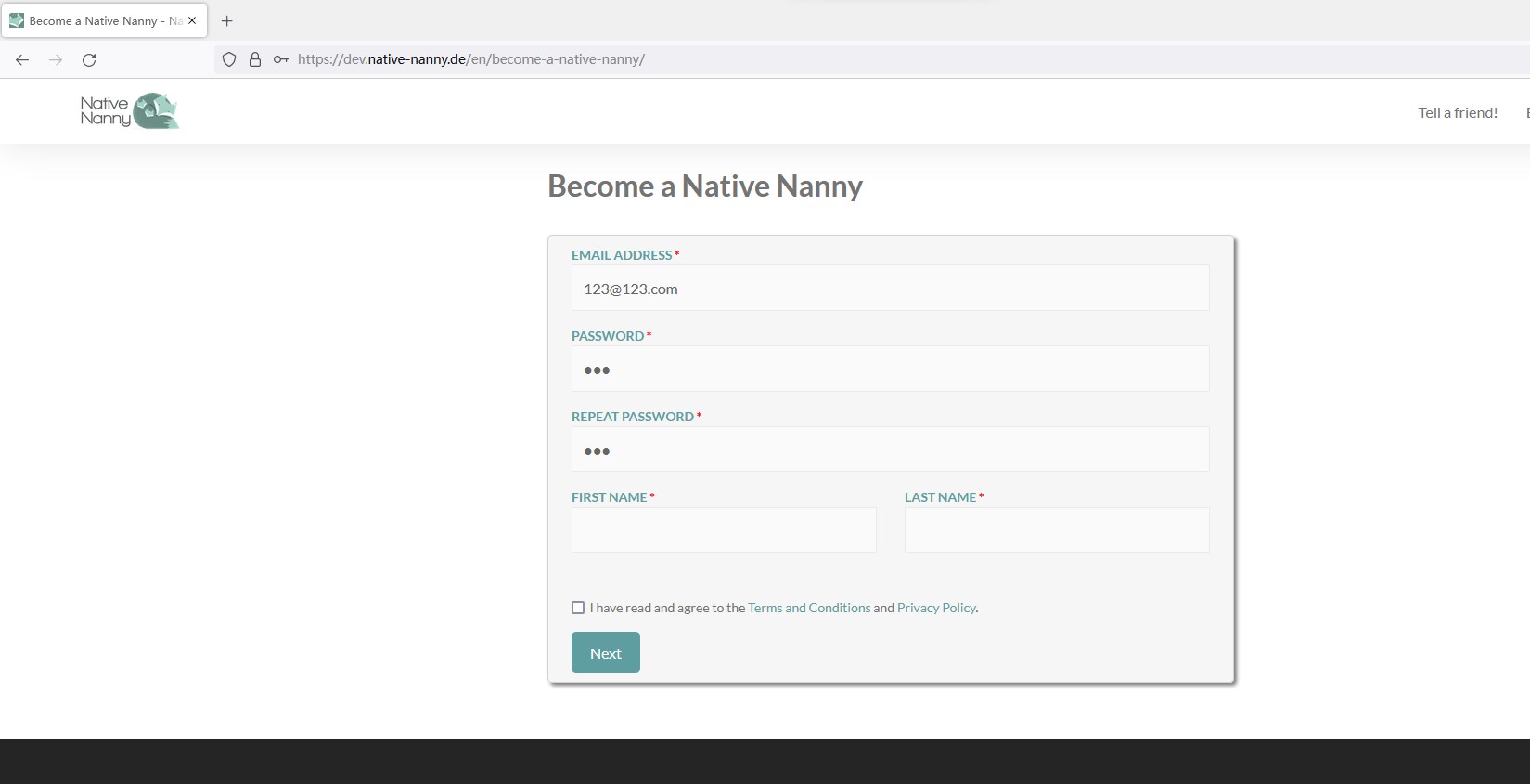View site security padlock info
This screenshot has width=1530, height=784.
[x=255, y=59]
